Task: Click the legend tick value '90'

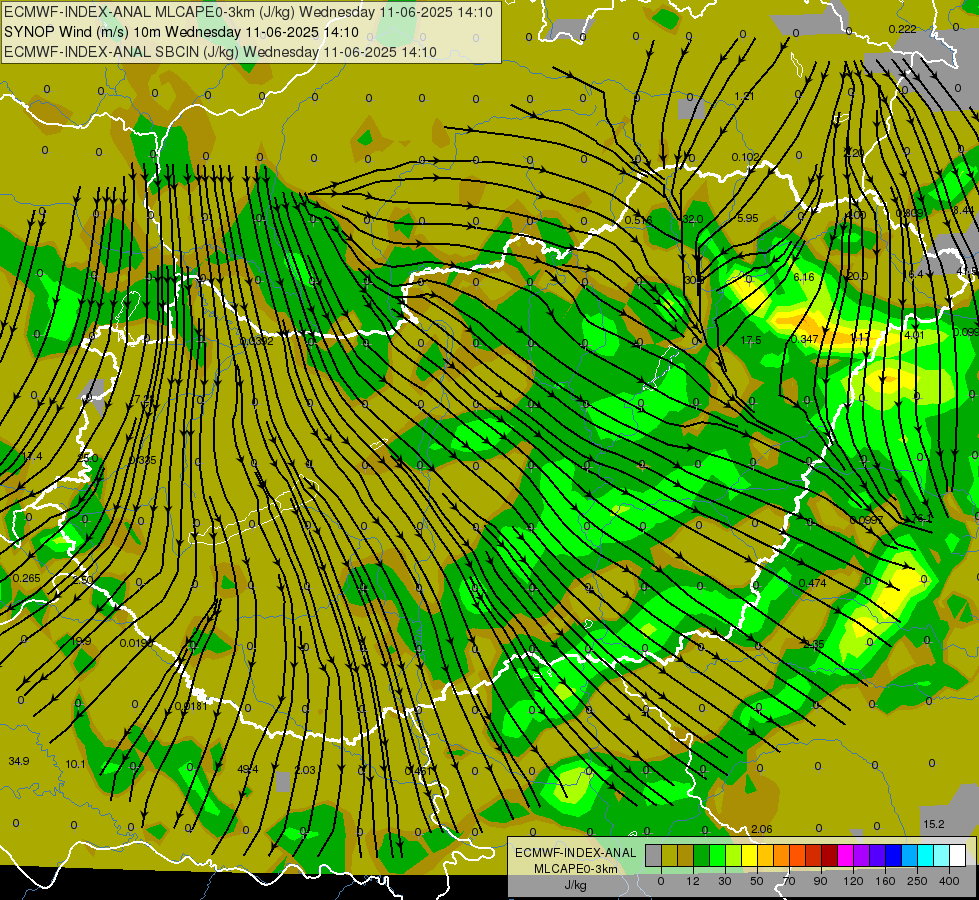Action: (x=820, y=881)
